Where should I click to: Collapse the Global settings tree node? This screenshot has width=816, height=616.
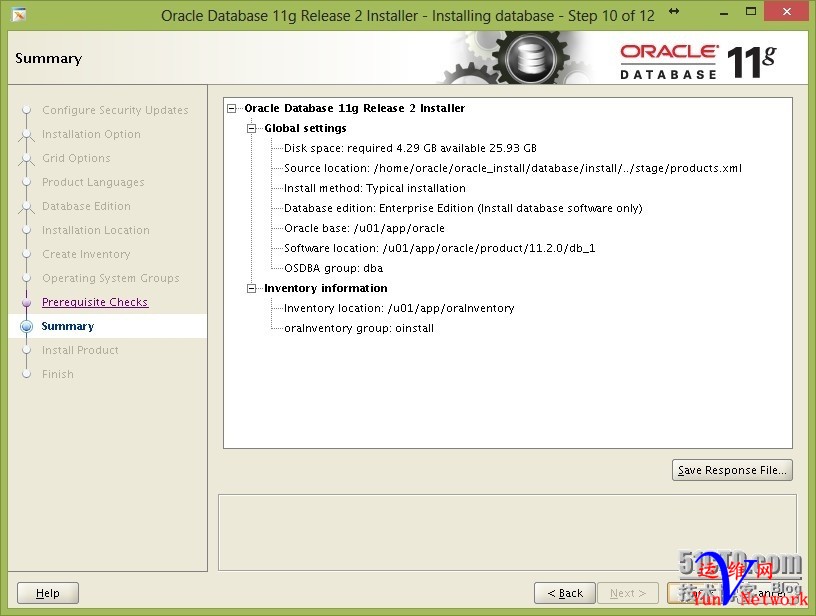251,128
